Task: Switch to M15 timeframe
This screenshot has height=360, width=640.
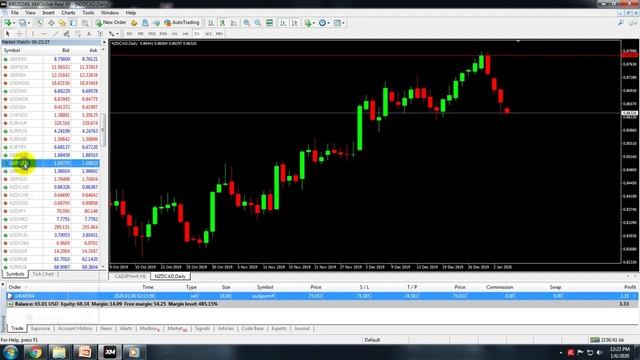Action: [152, 33]
